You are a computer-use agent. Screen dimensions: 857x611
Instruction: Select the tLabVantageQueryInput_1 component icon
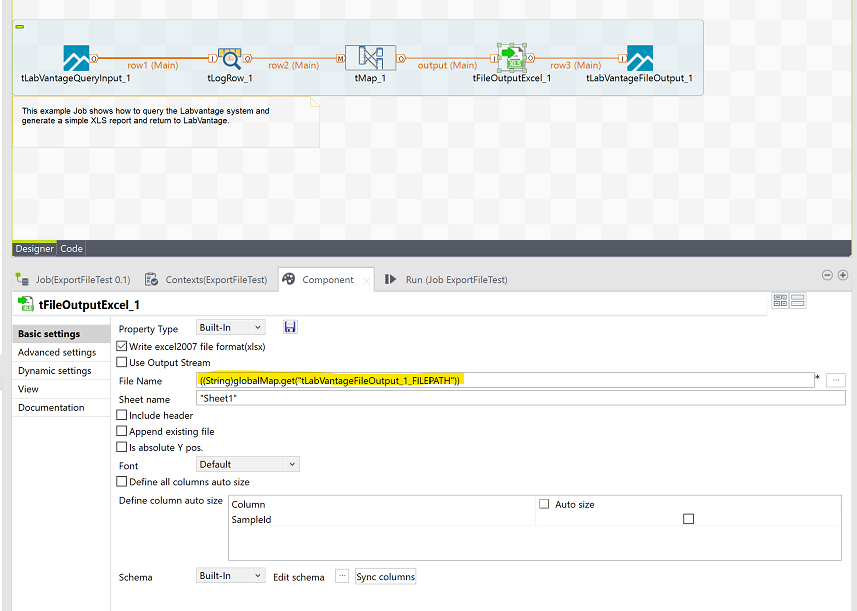pos(76,58)
